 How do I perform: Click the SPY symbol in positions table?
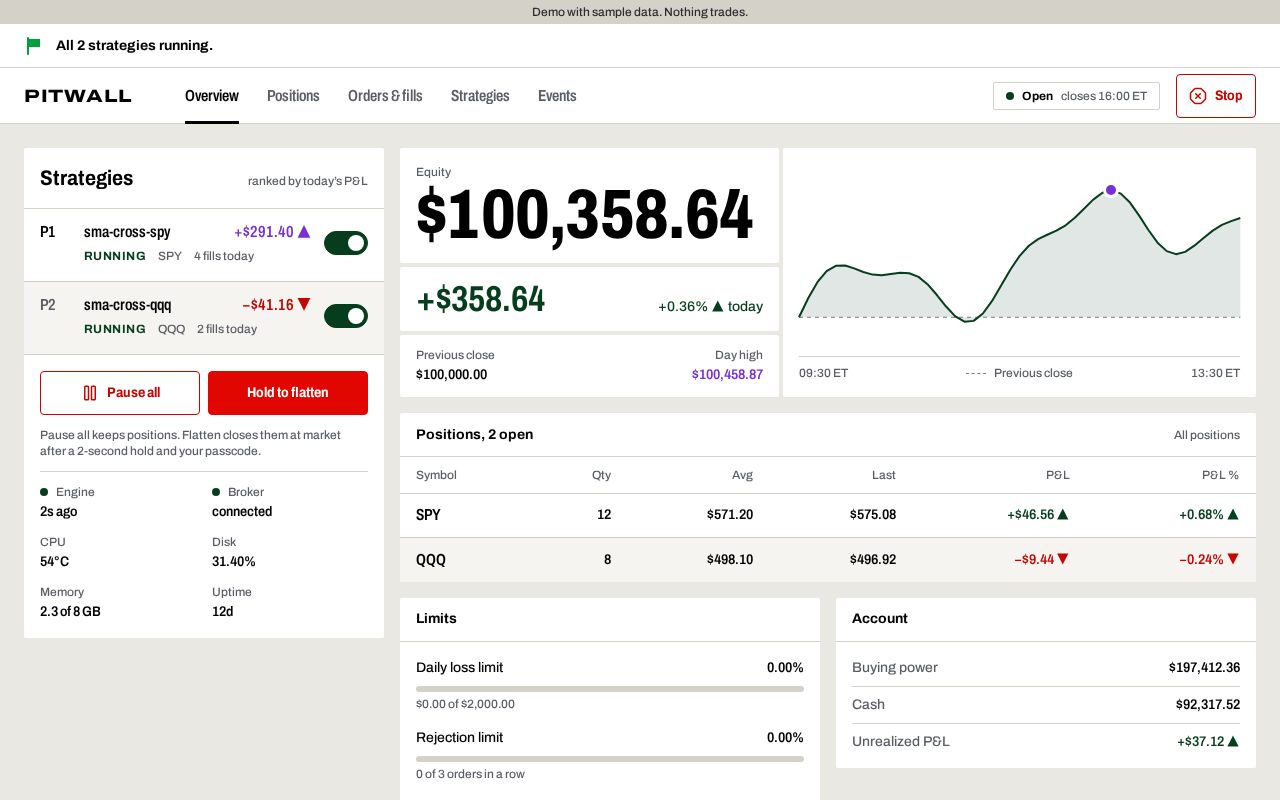[x=428, y=515]
